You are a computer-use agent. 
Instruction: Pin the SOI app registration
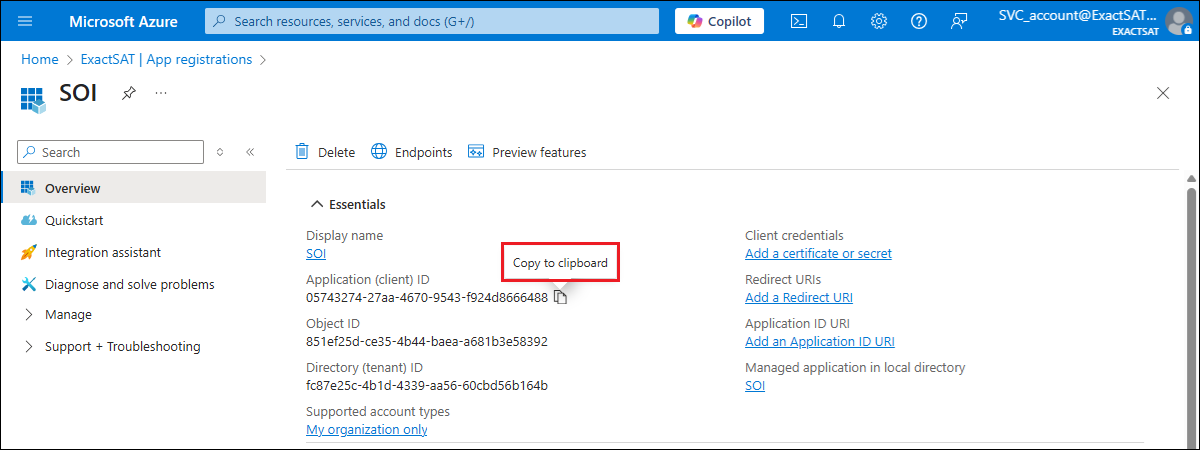pyautogui.click(x=129, y=93)
